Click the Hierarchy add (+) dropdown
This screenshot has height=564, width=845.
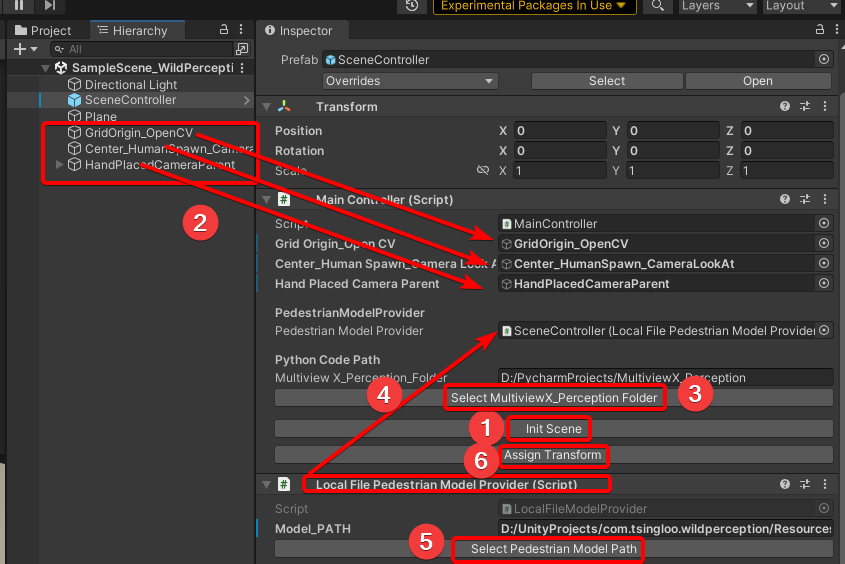tap(25, 49)
